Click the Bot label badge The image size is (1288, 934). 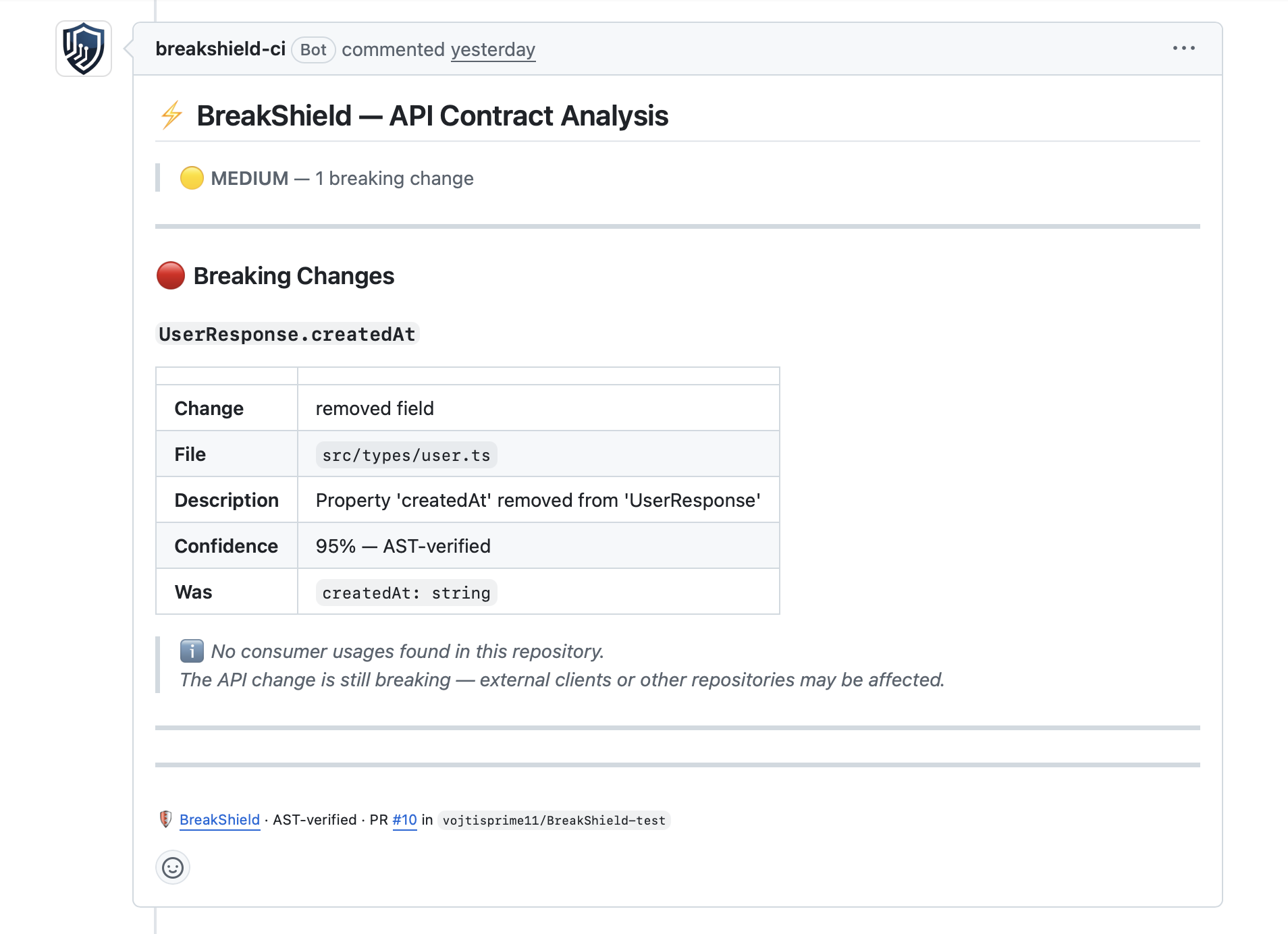[x=313, y=50]
